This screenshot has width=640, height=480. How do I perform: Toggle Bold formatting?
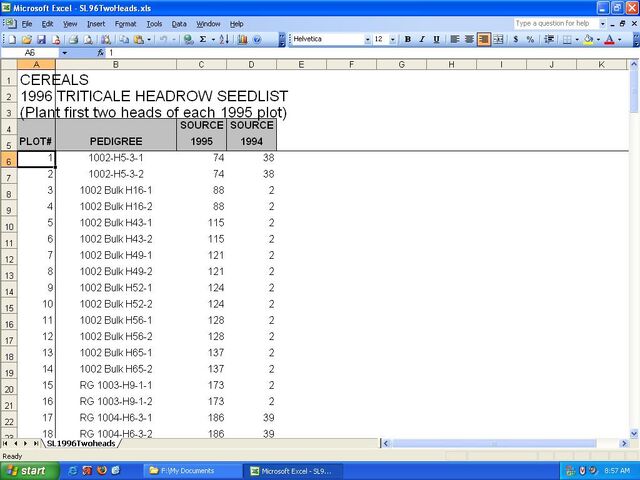pyautogui.click(x=407, y=39)
